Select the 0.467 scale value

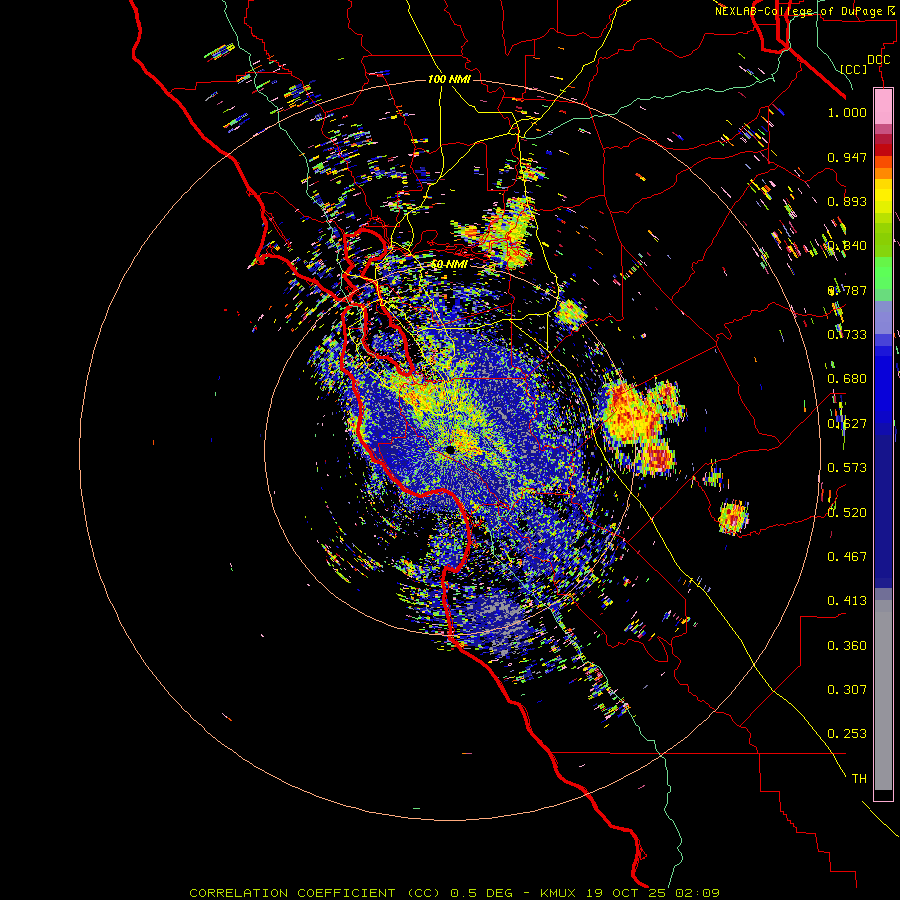click(847, 557)
